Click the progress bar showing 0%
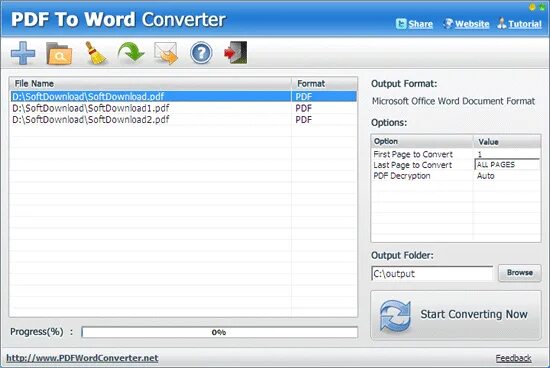 220,332
